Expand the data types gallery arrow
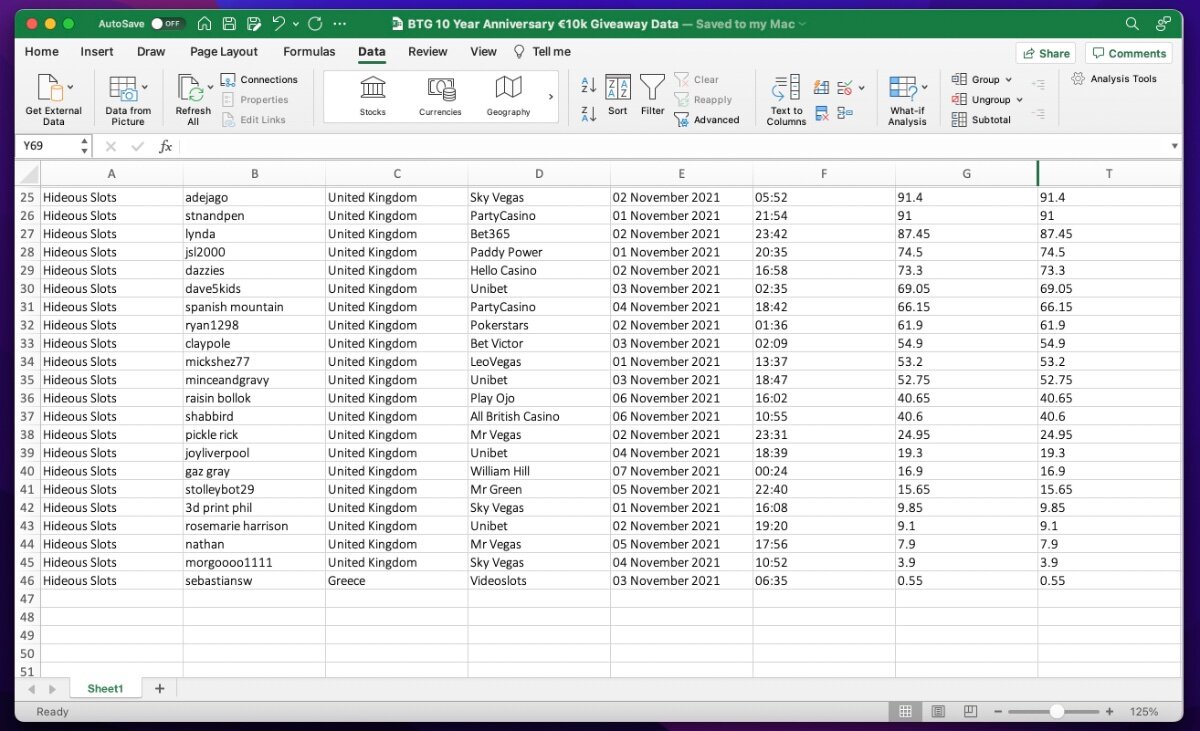 tap(550, 97)
